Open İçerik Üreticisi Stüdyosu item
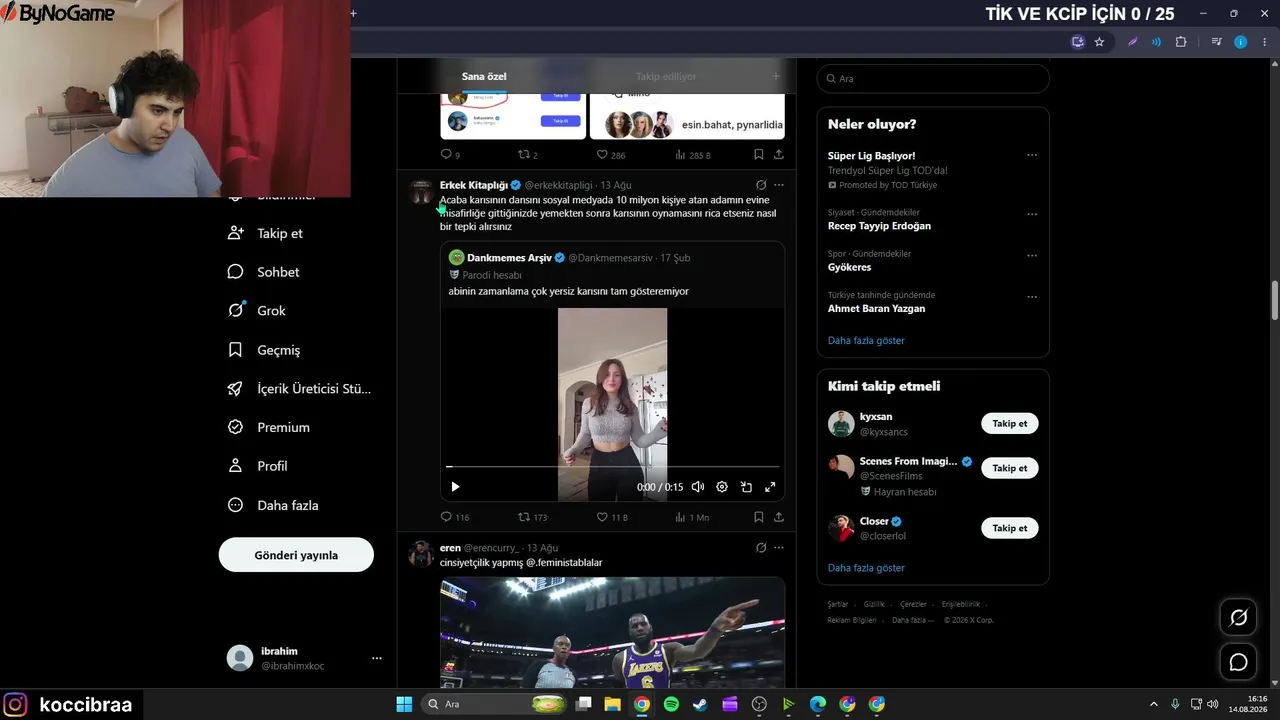1280x720 pixels. tap(299, 389)
